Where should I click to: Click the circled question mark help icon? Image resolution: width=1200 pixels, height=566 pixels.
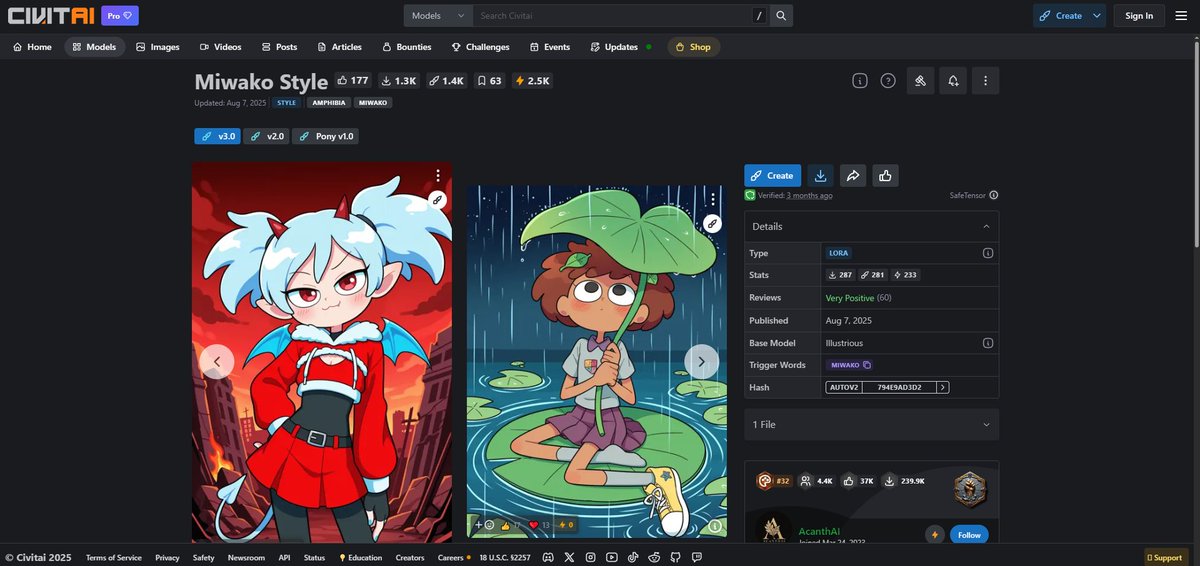(x=888, y=81)
